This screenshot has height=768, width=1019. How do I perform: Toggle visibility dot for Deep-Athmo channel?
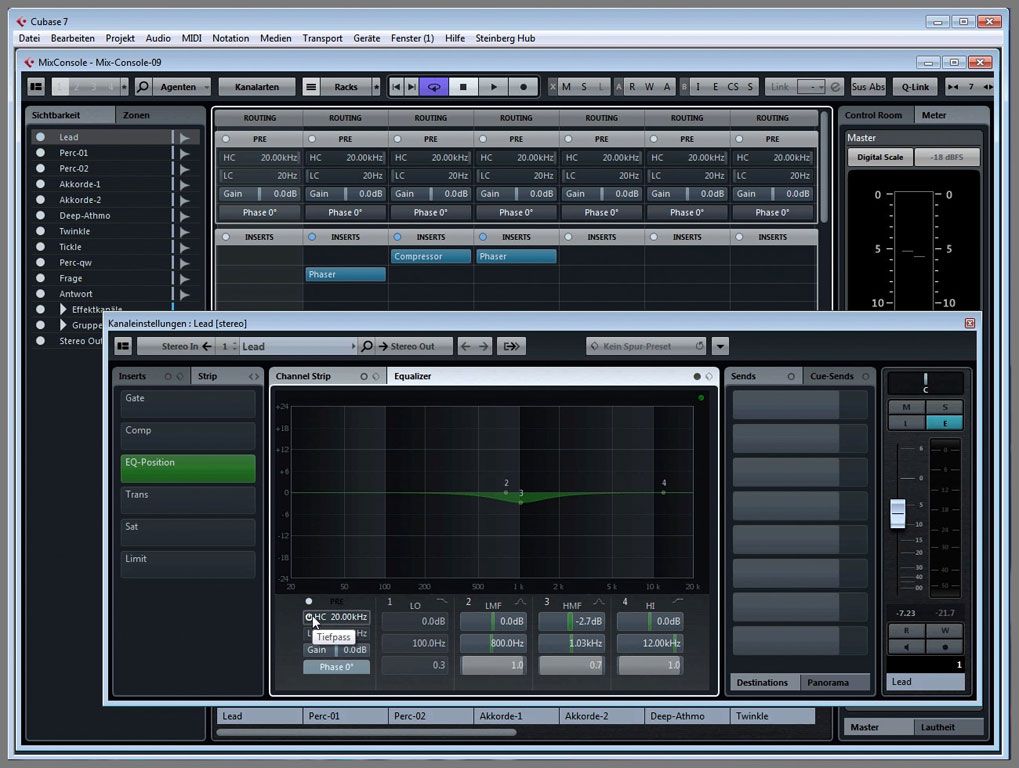(x=40, y=215)
